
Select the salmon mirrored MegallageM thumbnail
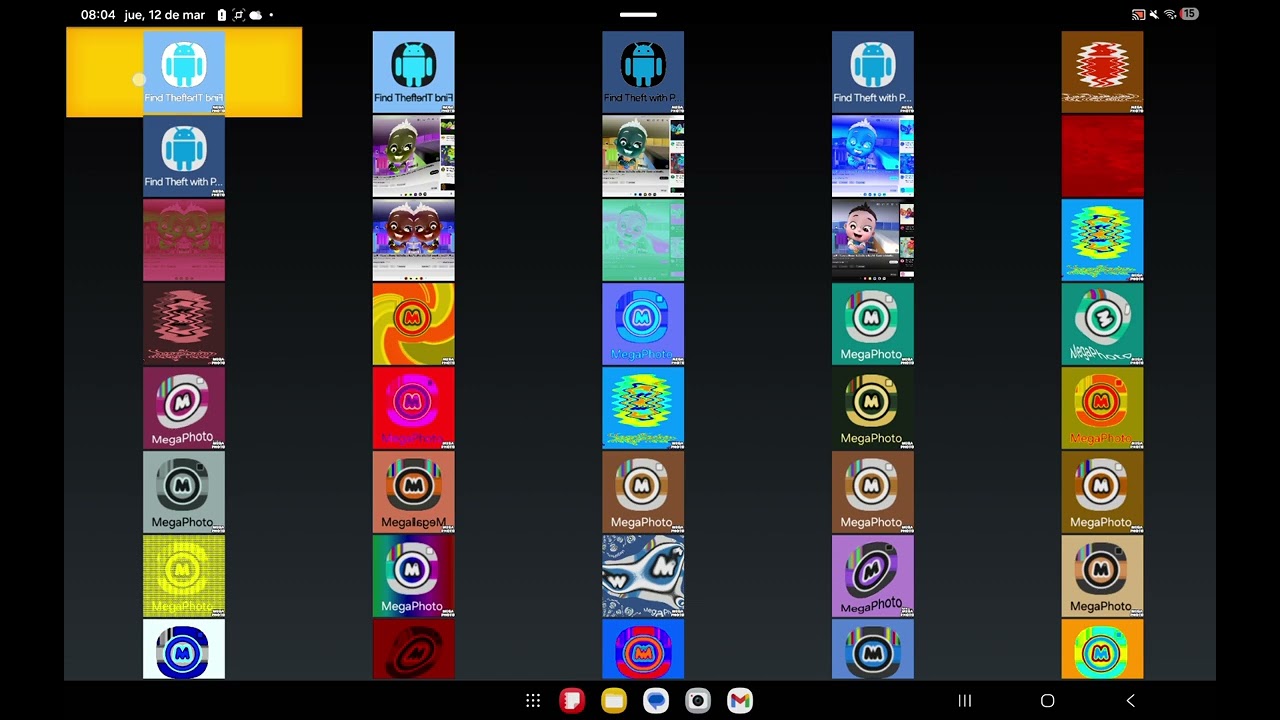click(x=413, y=492)
